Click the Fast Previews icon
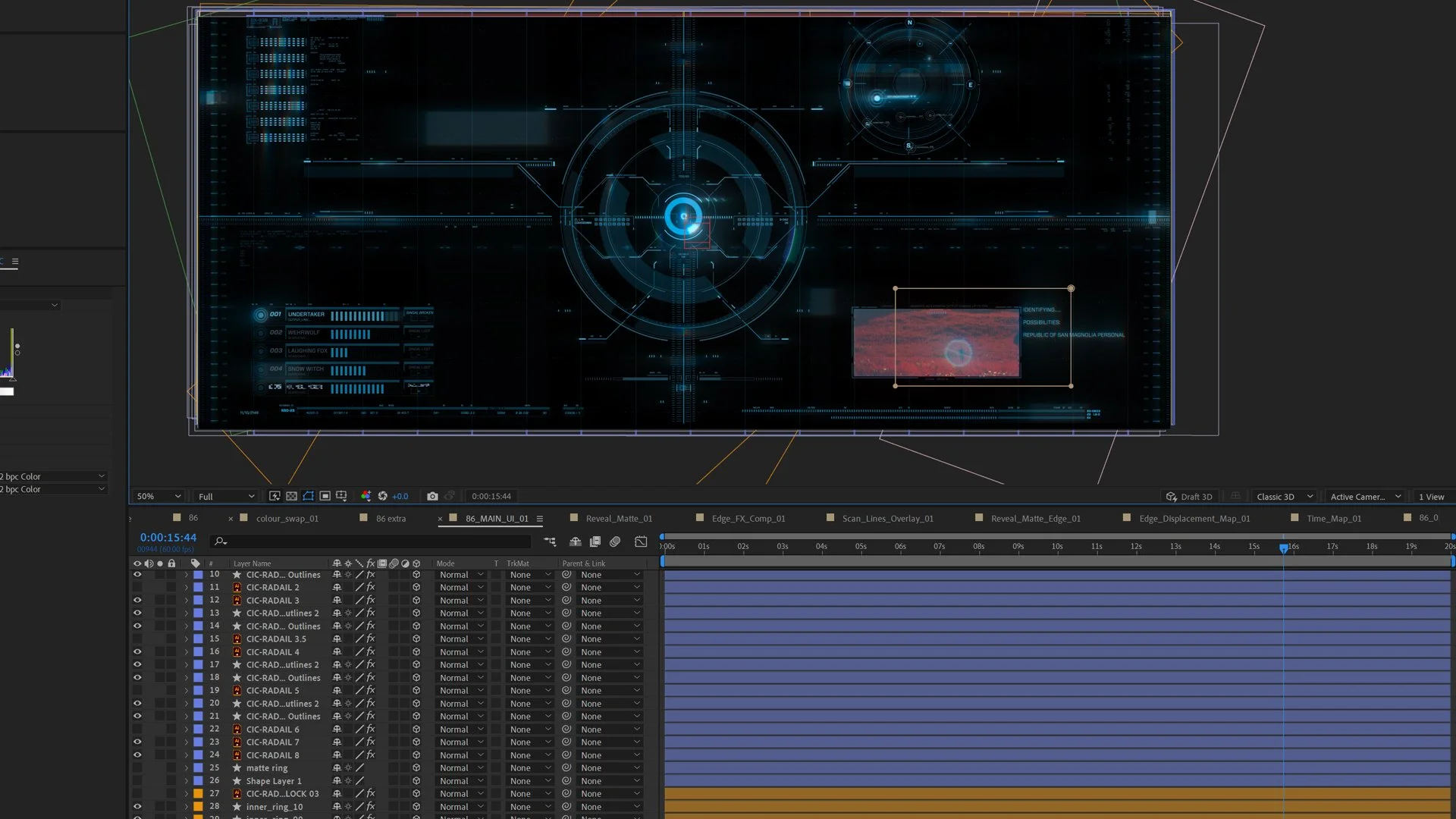The image size is (1456, 819). point(275,497)
